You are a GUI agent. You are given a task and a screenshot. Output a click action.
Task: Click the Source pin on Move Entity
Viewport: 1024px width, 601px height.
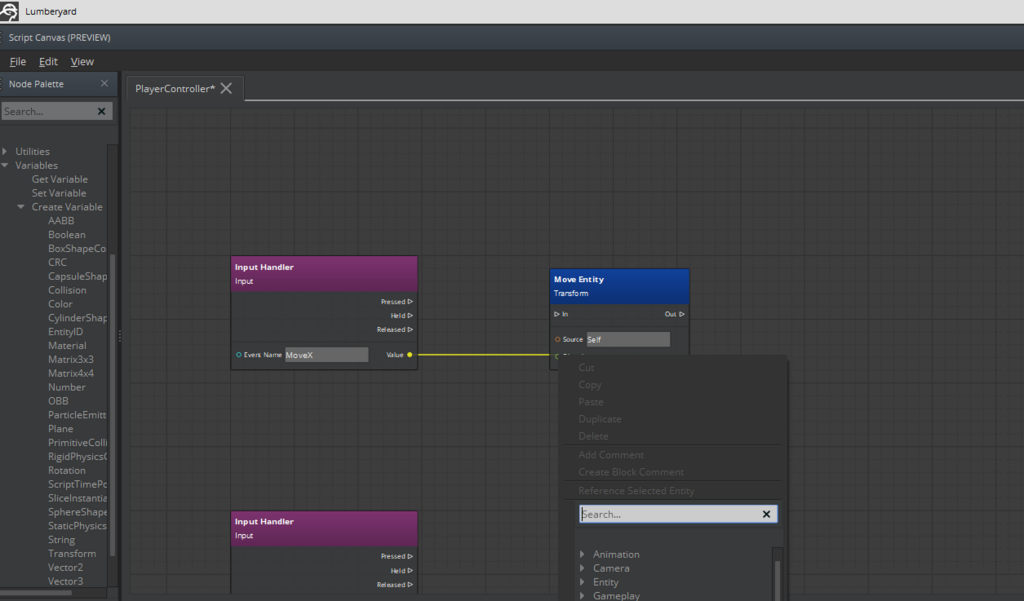[x=557, y=339]
